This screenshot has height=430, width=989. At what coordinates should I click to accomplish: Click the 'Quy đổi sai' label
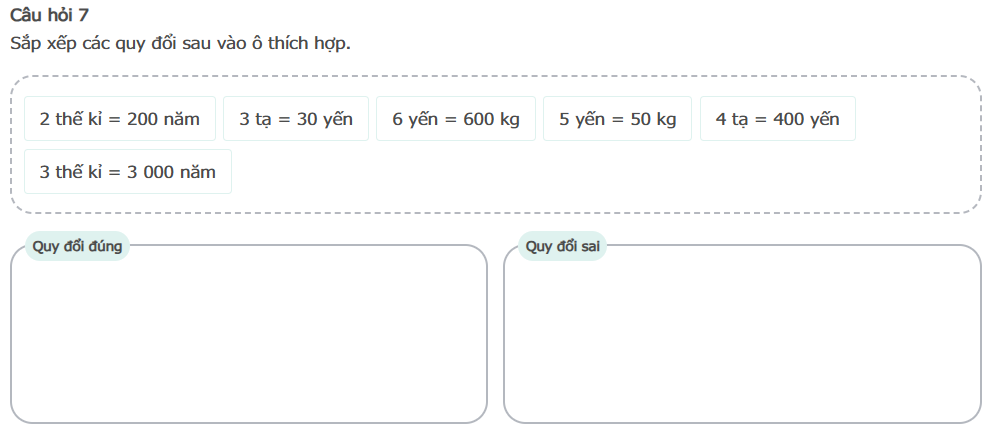pyautogui.click(x=555, y=246)
